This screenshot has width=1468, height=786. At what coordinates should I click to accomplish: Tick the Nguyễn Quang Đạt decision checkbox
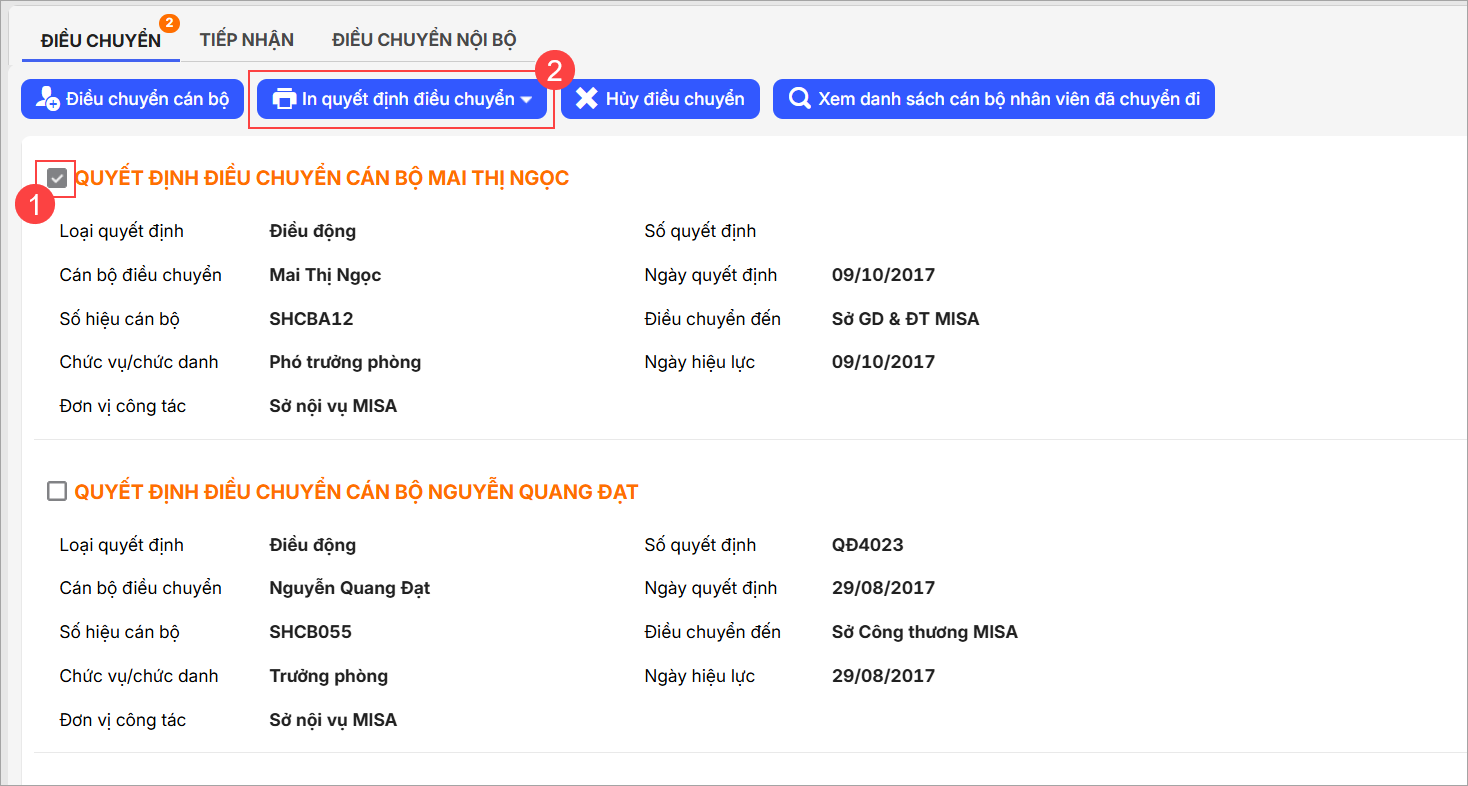[x=57, y=491]
